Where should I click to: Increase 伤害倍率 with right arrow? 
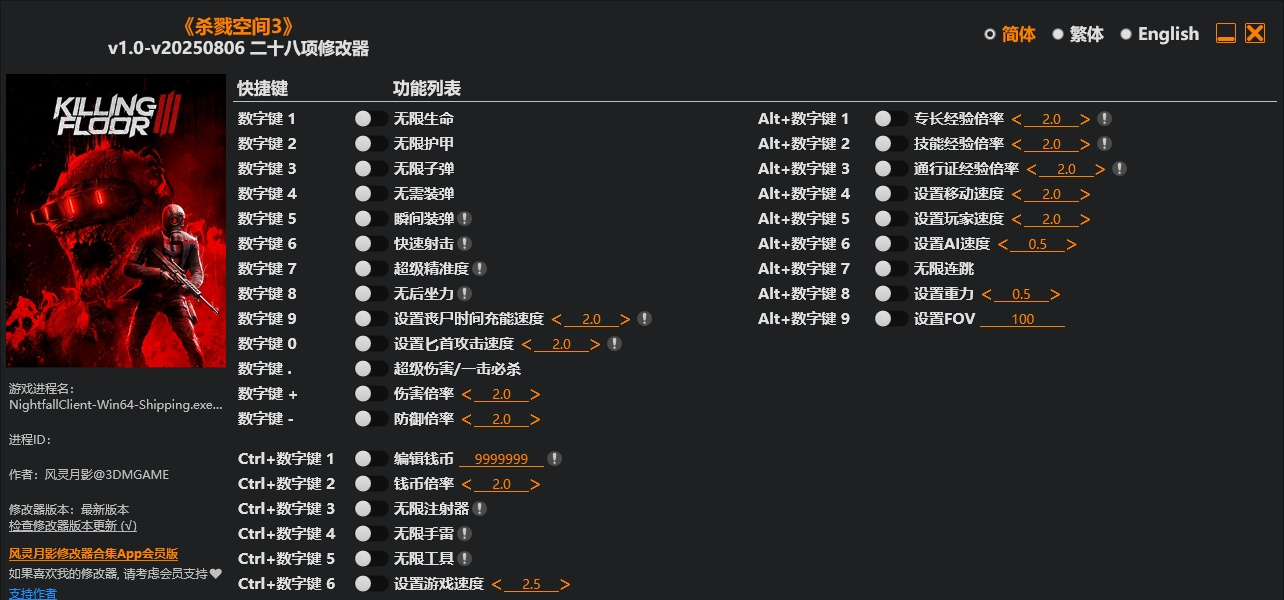535,394
